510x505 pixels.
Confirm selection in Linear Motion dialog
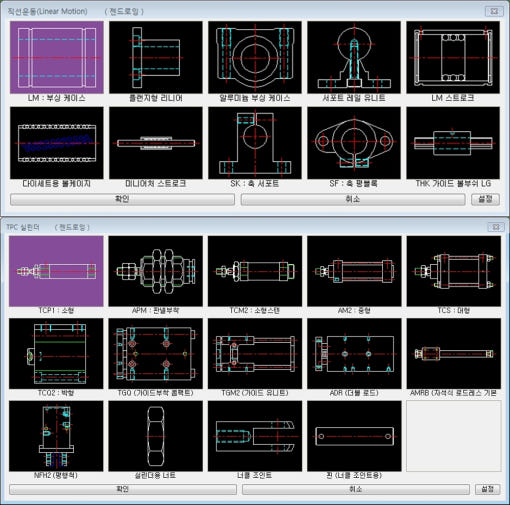coord(122,199)
